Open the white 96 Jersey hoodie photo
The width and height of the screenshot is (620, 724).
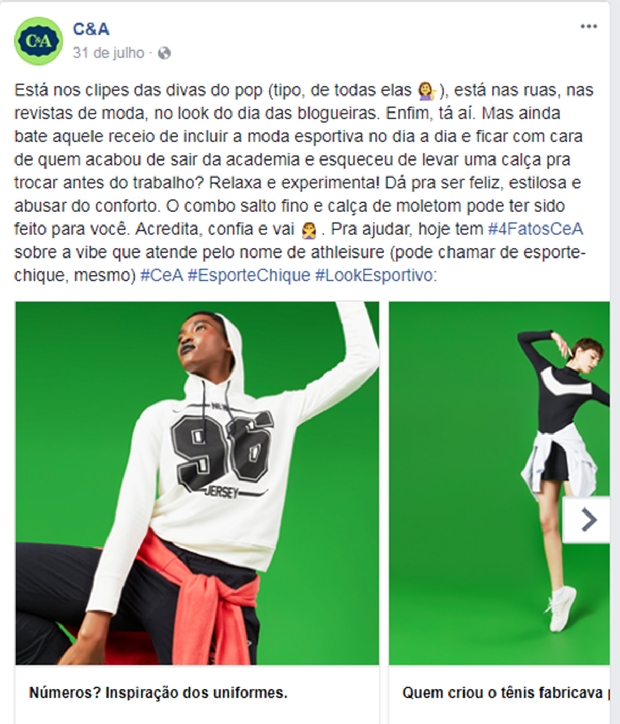pyautogui.click(x=197, y=483)
